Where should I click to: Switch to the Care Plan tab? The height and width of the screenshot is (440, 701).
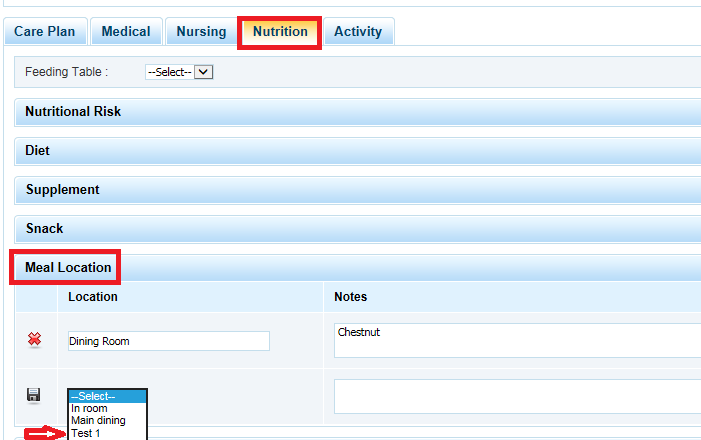46,32
